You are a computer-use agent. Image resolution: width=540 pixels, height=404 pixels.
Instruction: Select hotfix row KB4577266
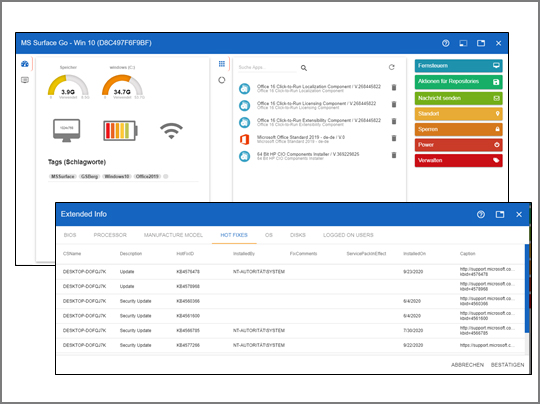291,345
